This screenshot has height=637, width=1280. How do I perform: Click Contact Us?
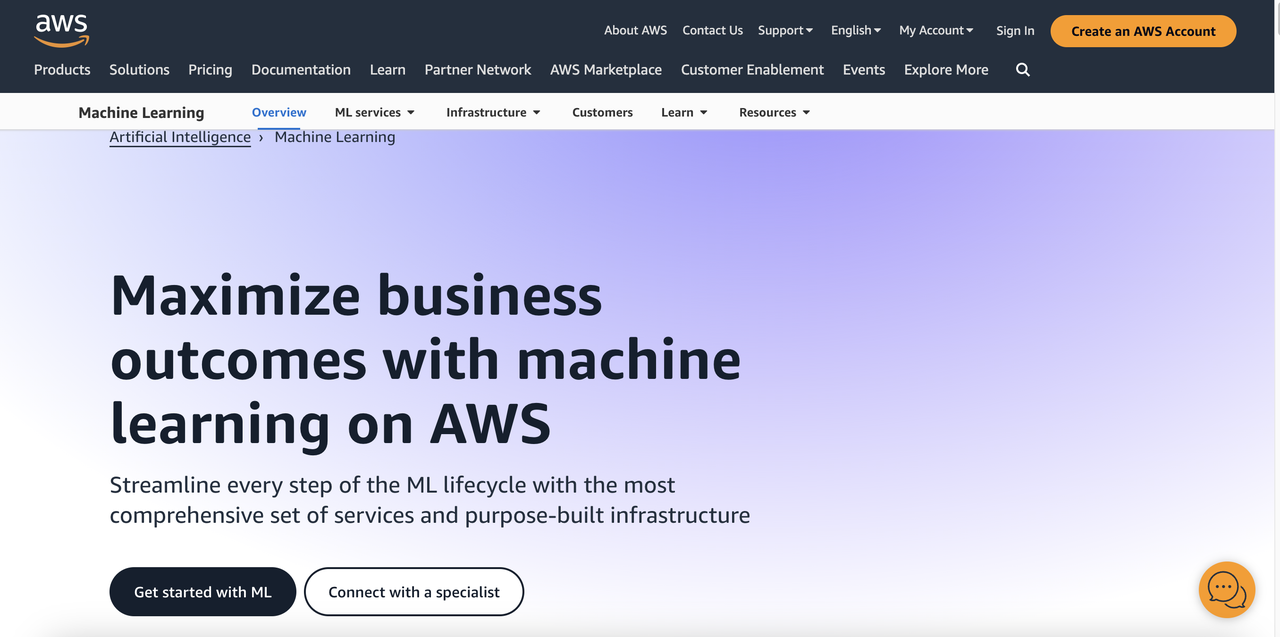coord(712,31)
